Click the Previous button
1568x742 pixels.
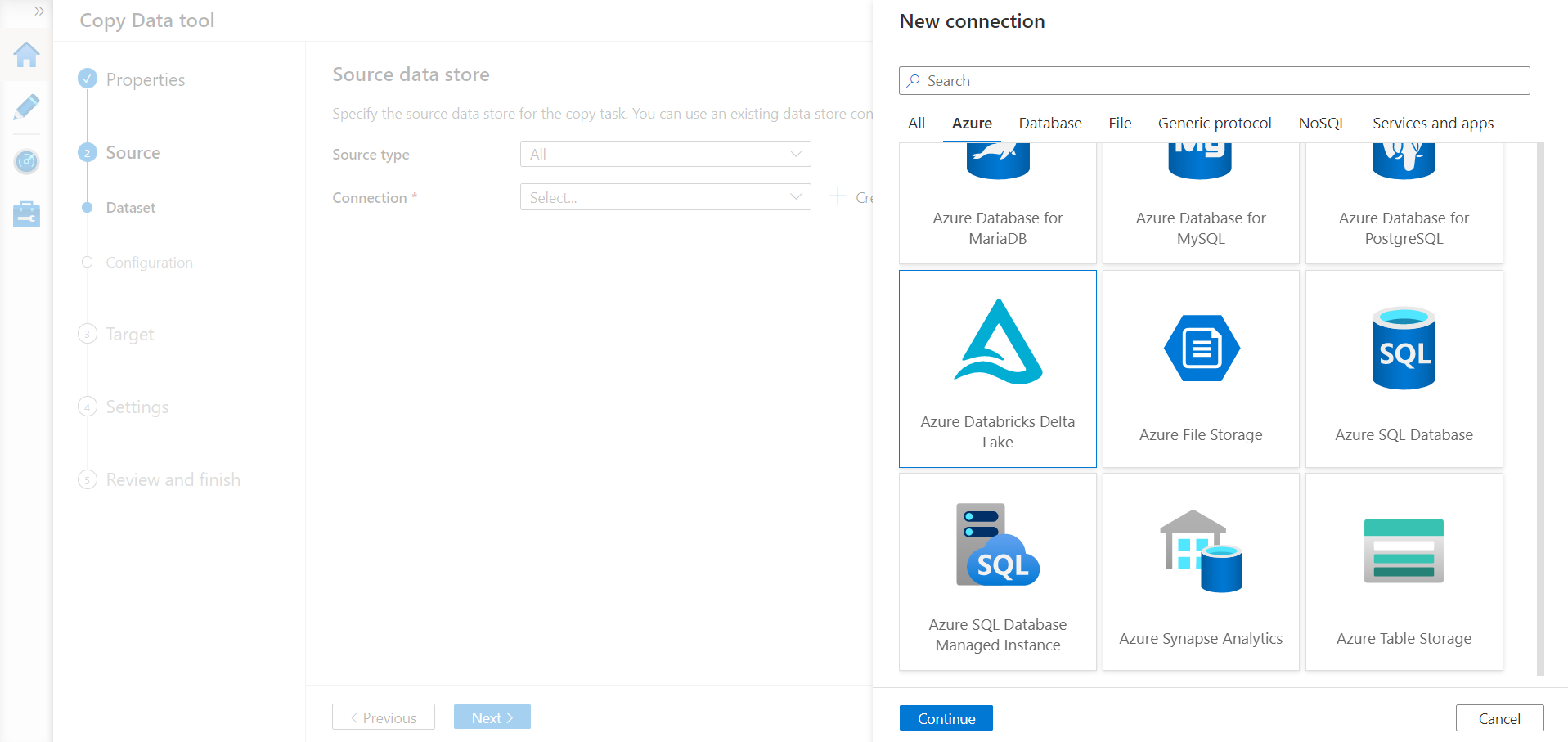click(x=384, y=717)
